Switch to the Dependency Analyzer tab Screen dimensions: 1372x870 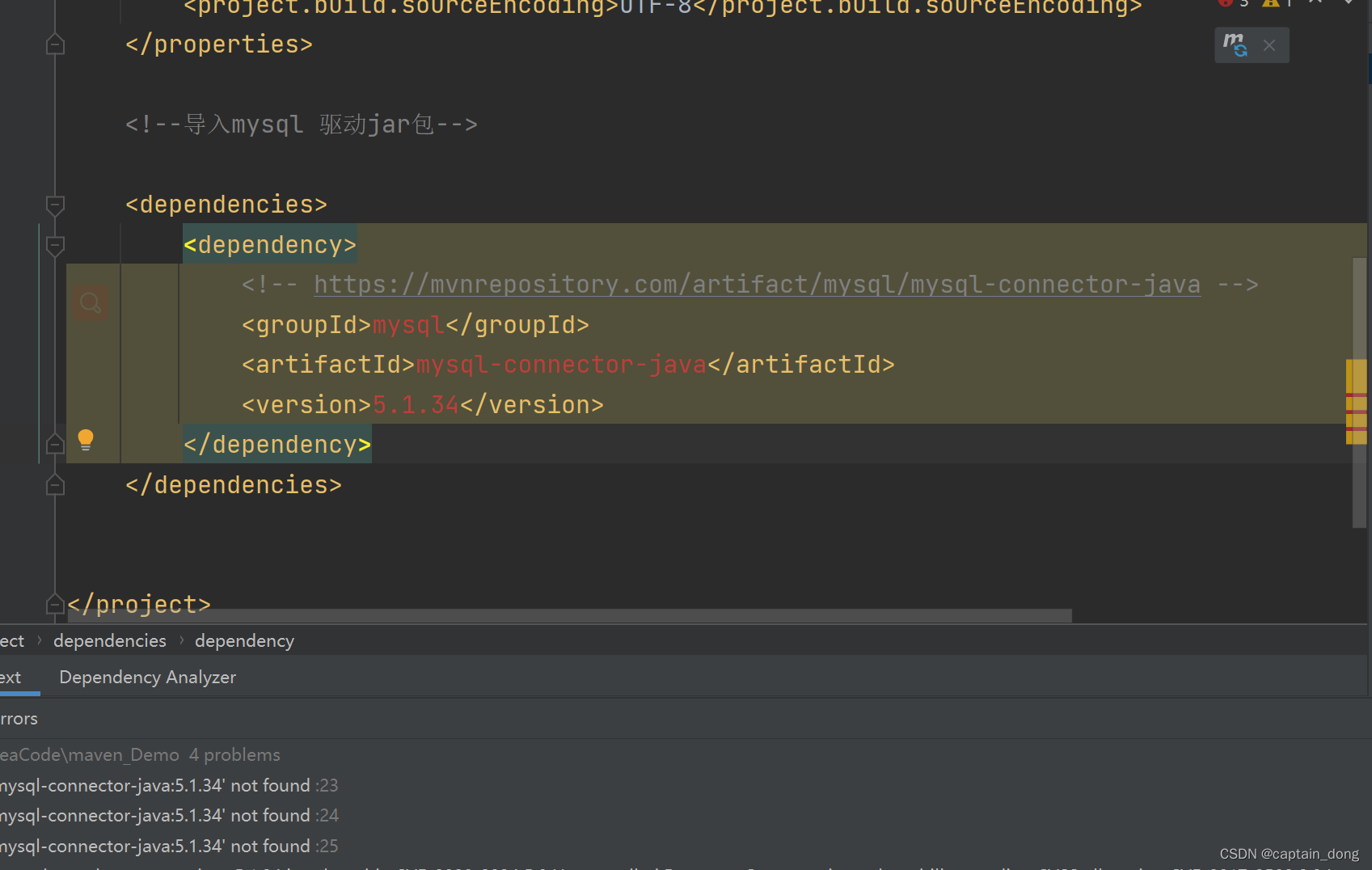[x=147, y=677]
